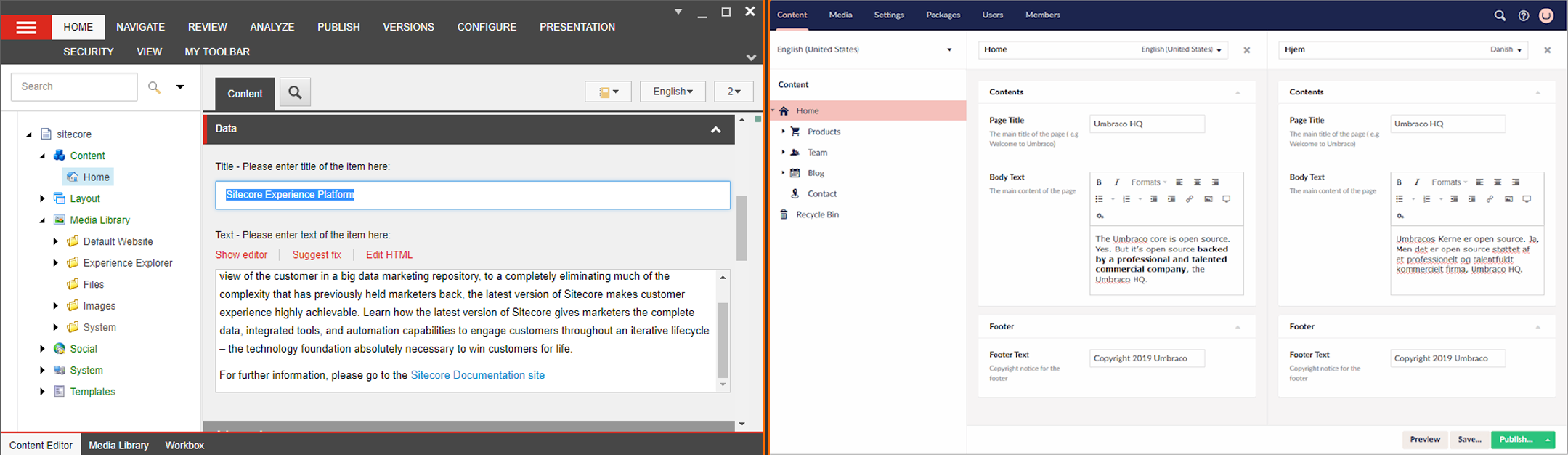Open the Sitecore Documentation site link

[477, 375]
